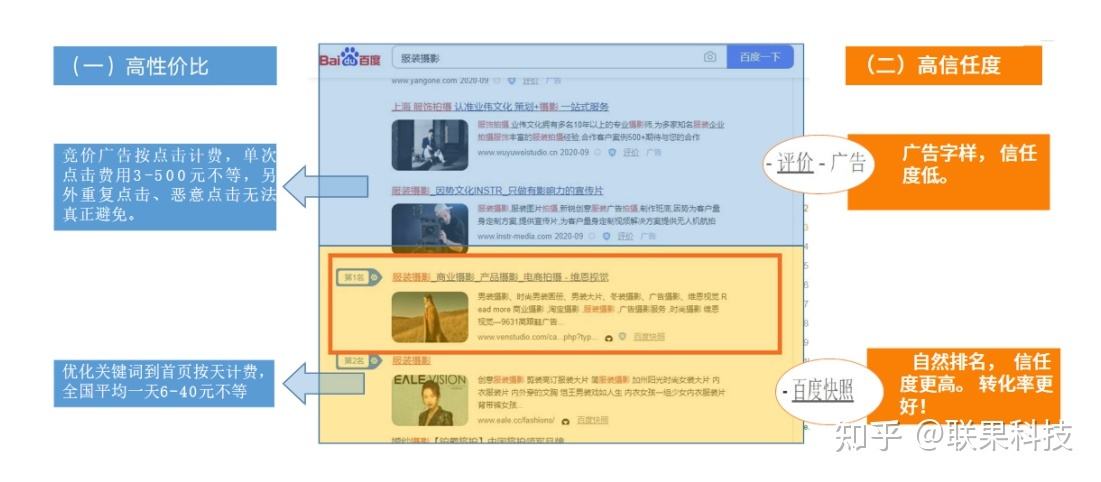Open camera image search in search box
The image size is (1101, 482).
(x=710, y=57)
